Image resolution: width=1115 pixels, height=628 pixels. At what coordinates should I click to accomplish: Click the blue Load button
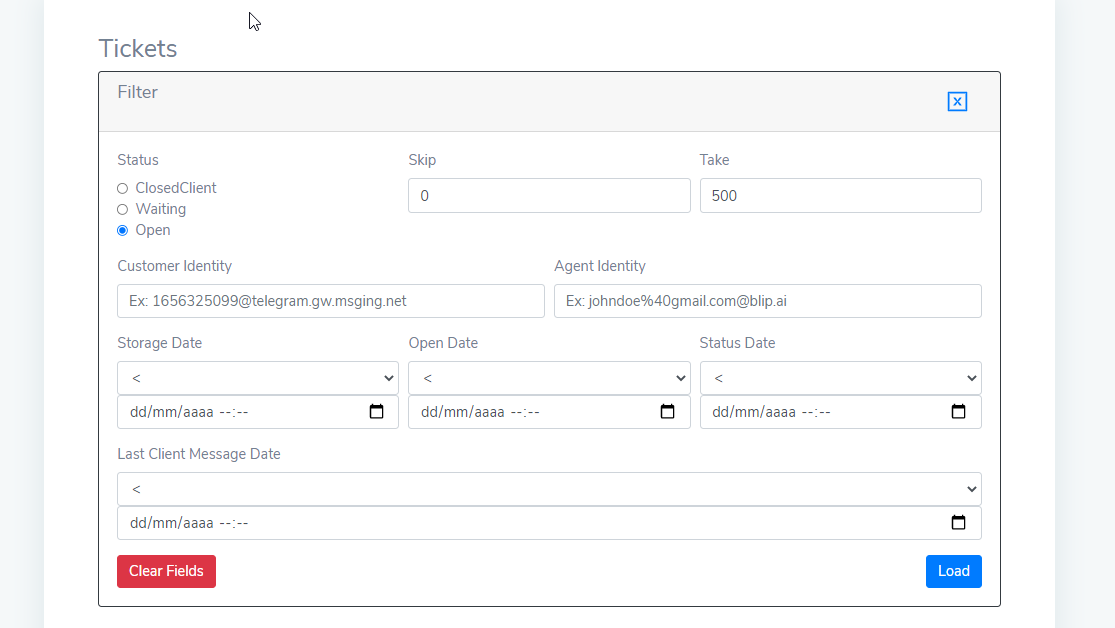point(954,571)
